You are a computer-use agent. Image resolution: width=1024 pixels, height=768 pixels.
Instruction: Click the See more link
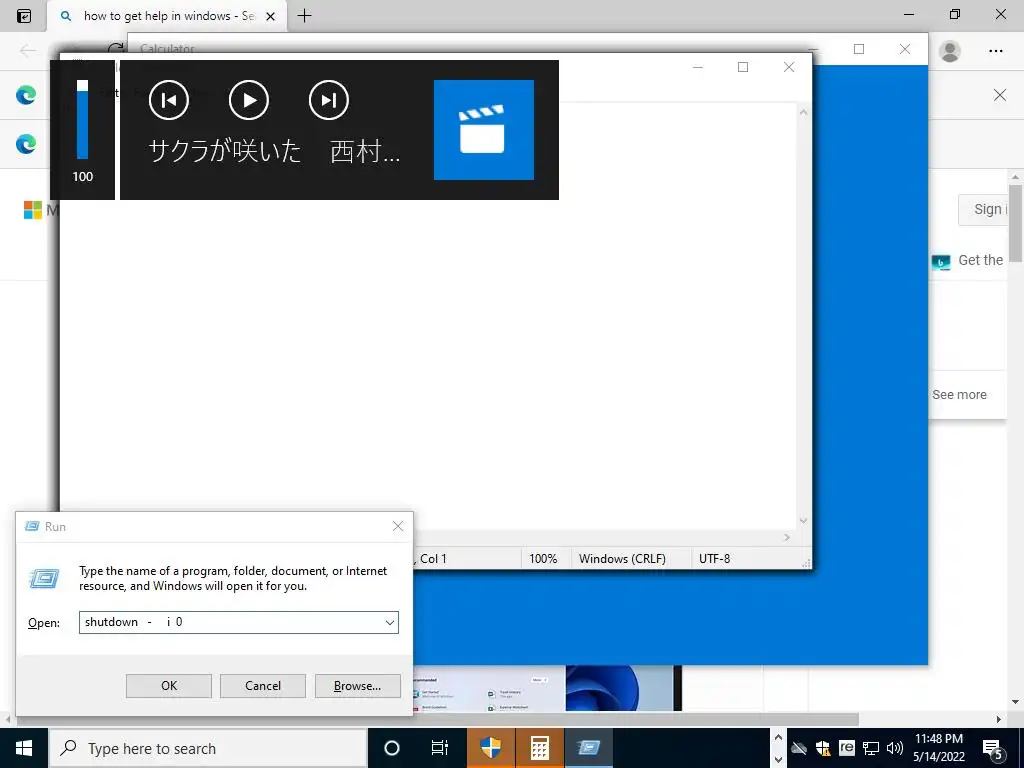coord(959,394)
